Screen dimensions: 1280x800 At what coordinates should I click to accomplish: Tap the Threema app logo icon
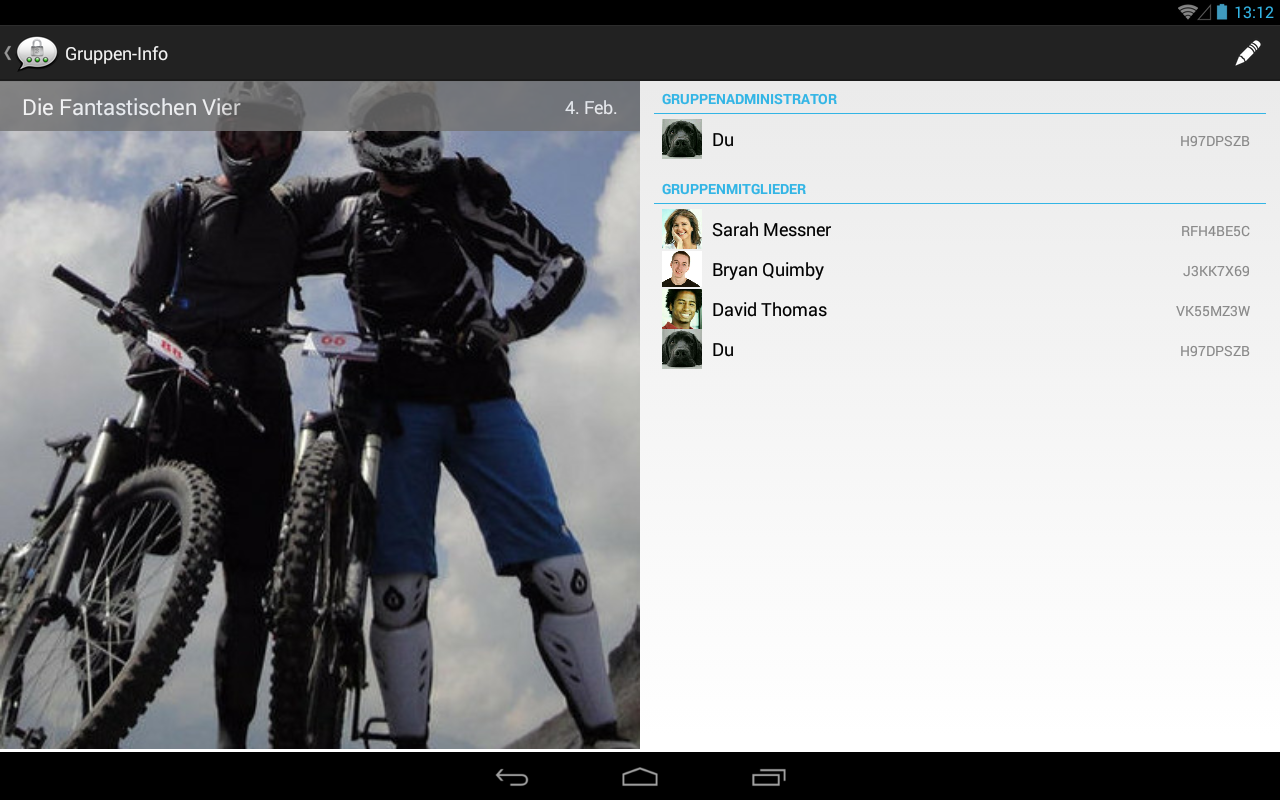37,53
